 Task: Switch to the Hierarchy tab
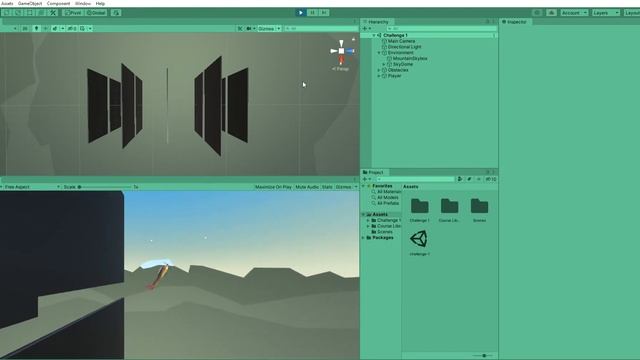(376, 22)
